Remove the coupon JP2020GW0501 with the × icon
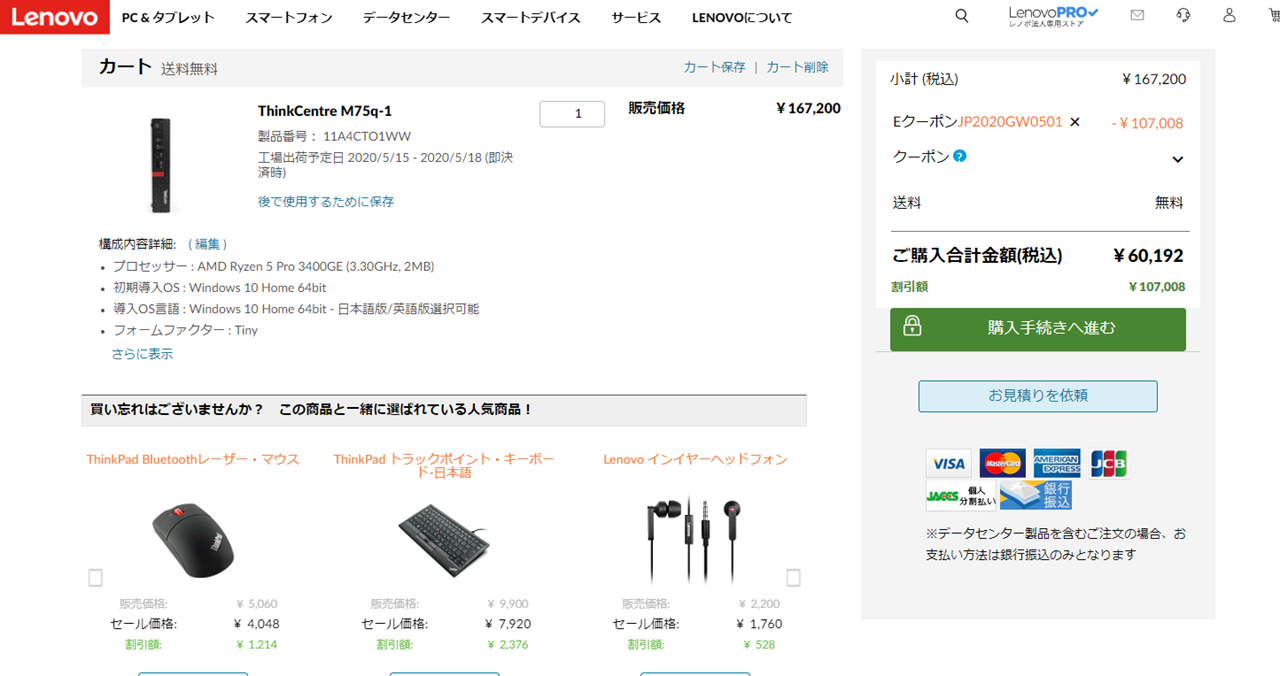 (x=1075, y=122)
